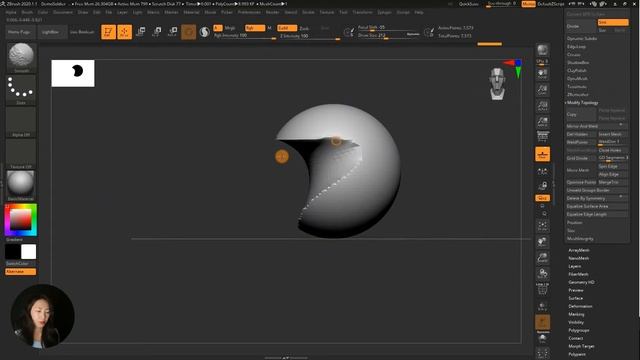Screen dimensions: 640x360
Task: Adjust the Focal Shift slider
Action: pos(388,28)
